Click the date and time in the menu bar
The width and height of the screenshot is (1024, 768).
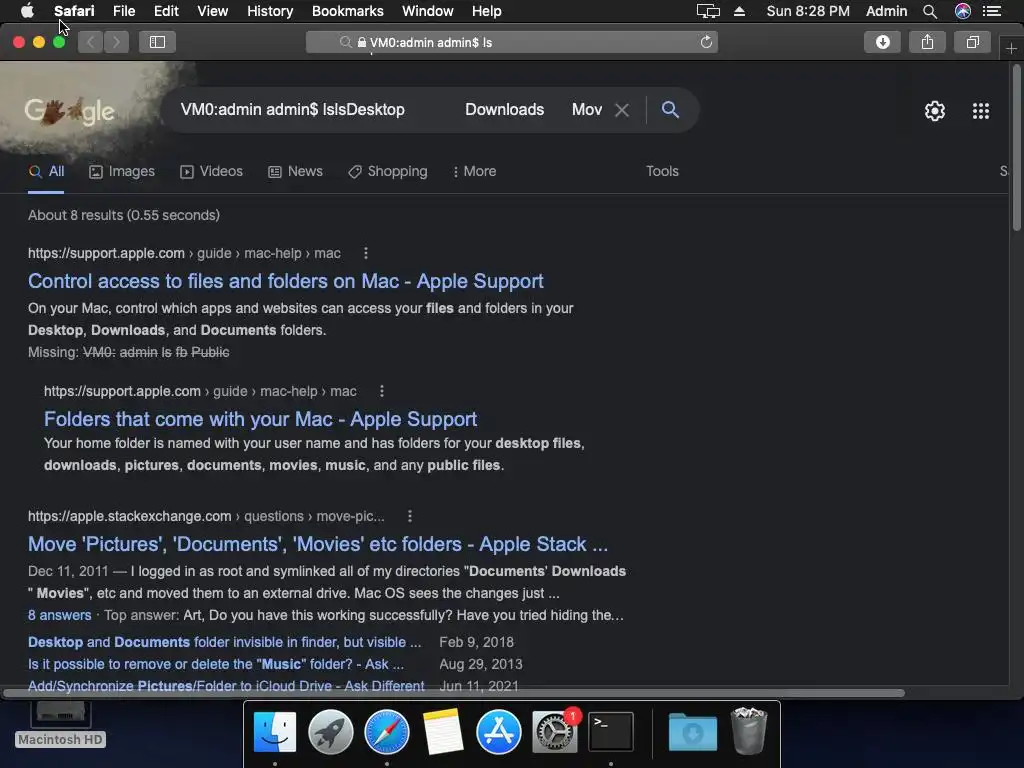[x=808, y=11]
